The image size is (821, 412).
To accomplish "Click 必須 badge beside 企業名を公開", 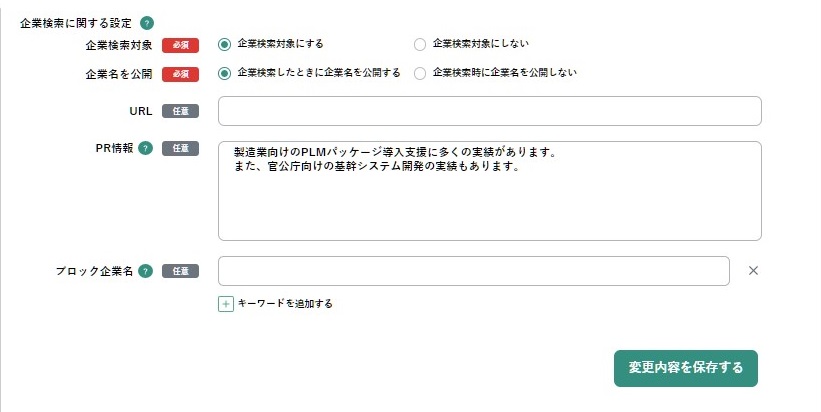I will [x=180, y=74].
